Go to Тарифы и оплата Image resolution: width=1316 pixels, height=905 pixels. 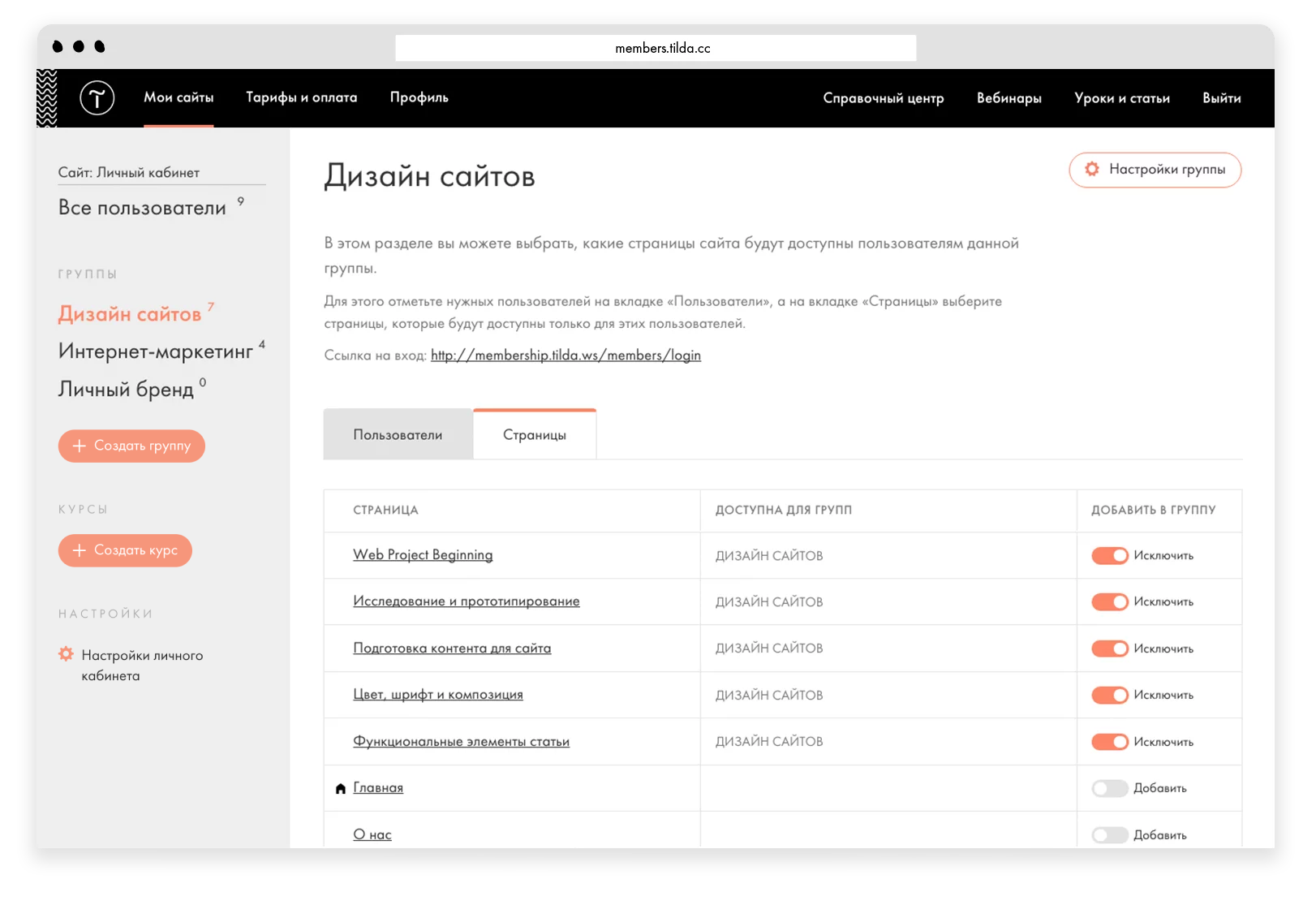coord(302,97)
